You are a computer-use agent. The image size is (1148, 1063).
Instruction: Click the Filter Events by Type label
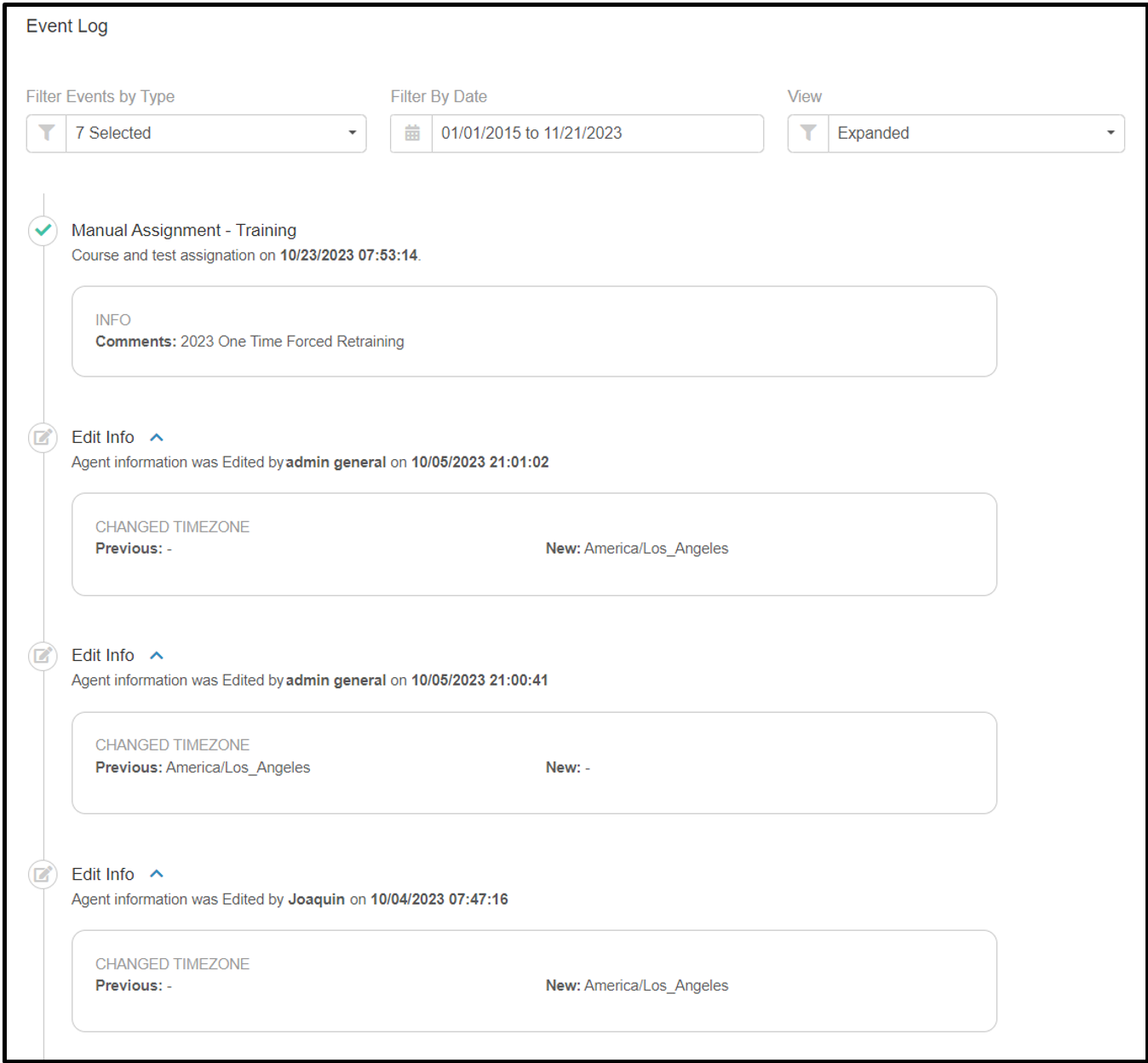[100, 96]
